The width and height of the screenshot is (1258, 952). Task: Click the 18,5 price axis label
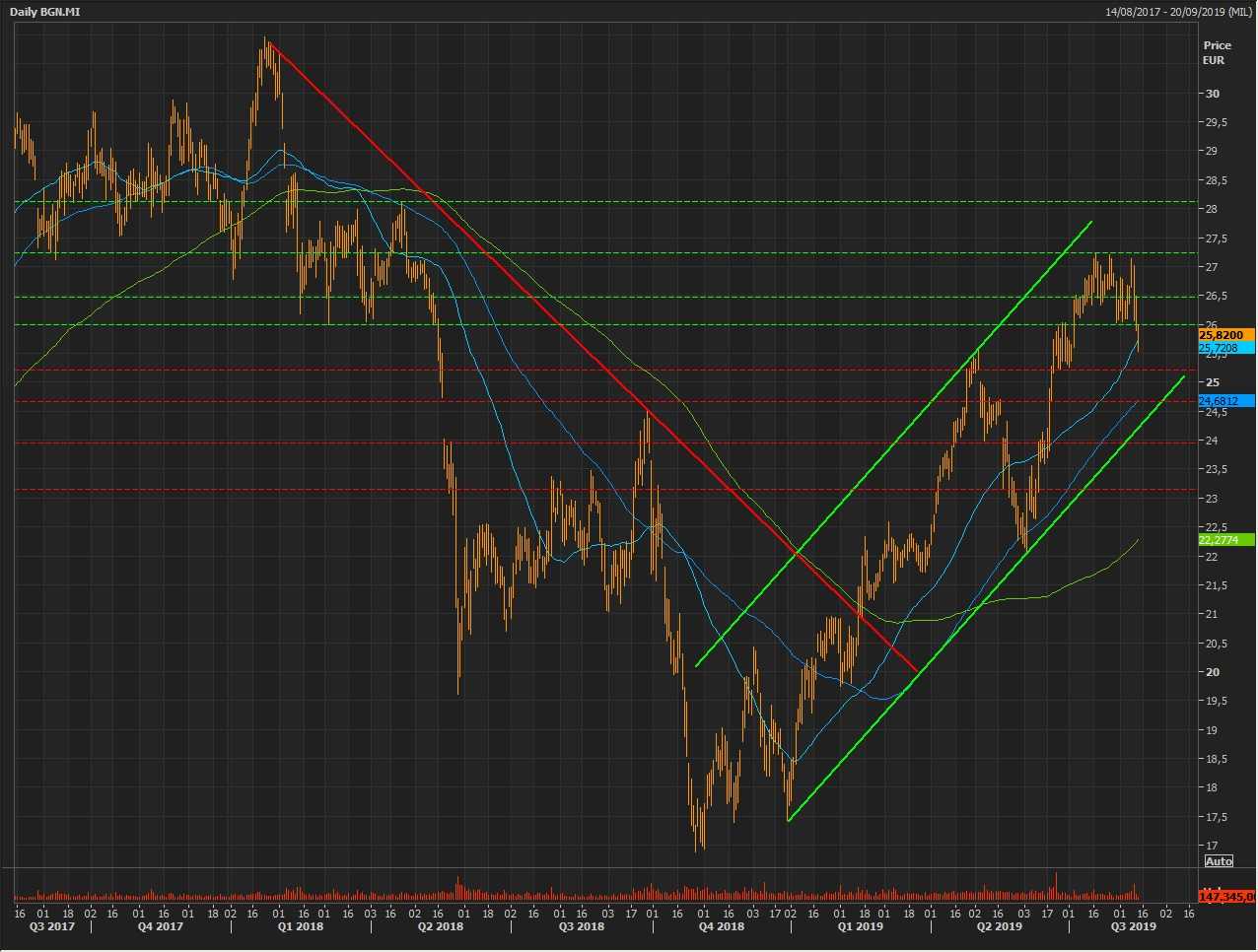(1216, 759)
